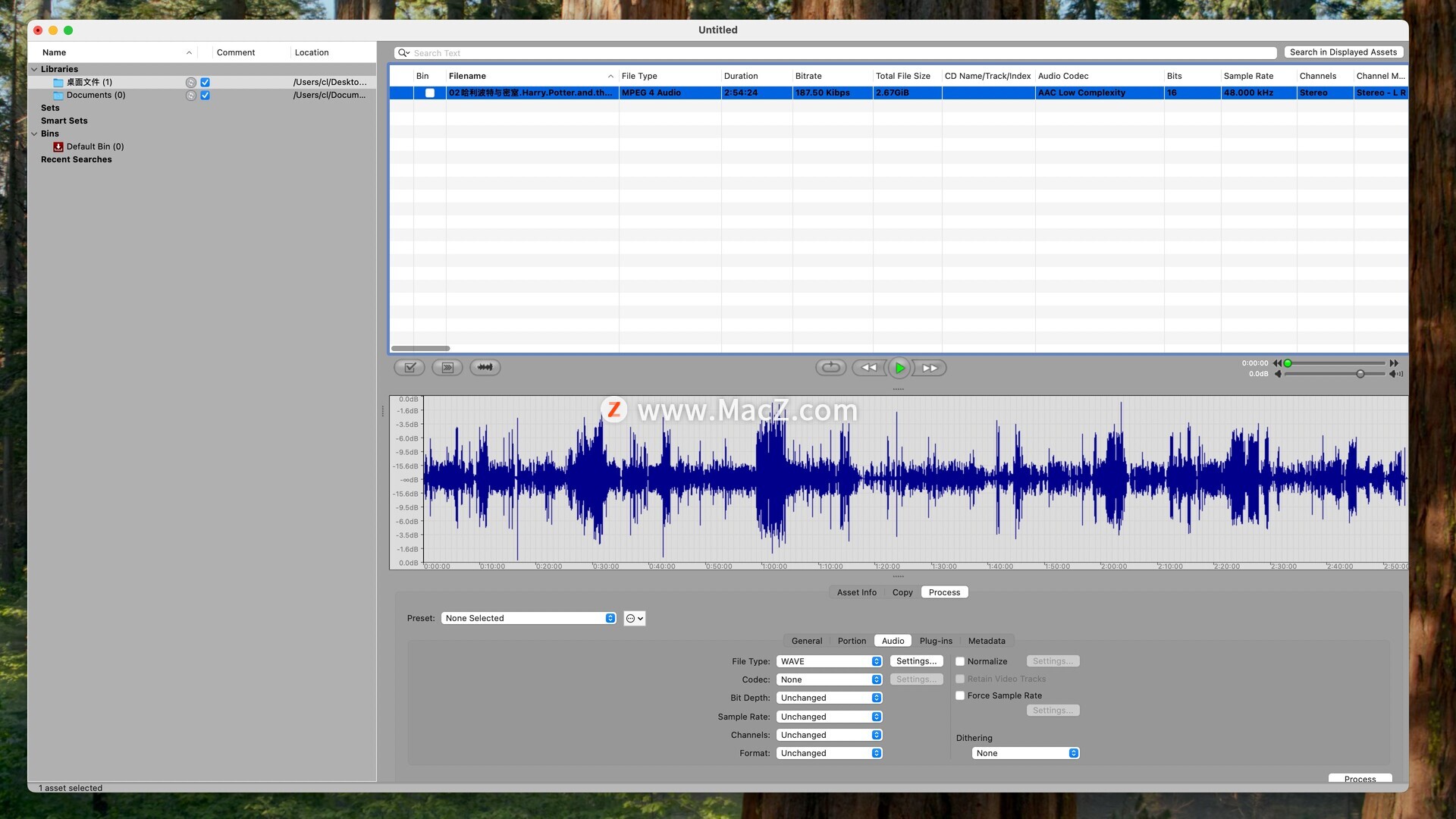Switch to the Plug-ins sub-tab

(x=936, y=642)
